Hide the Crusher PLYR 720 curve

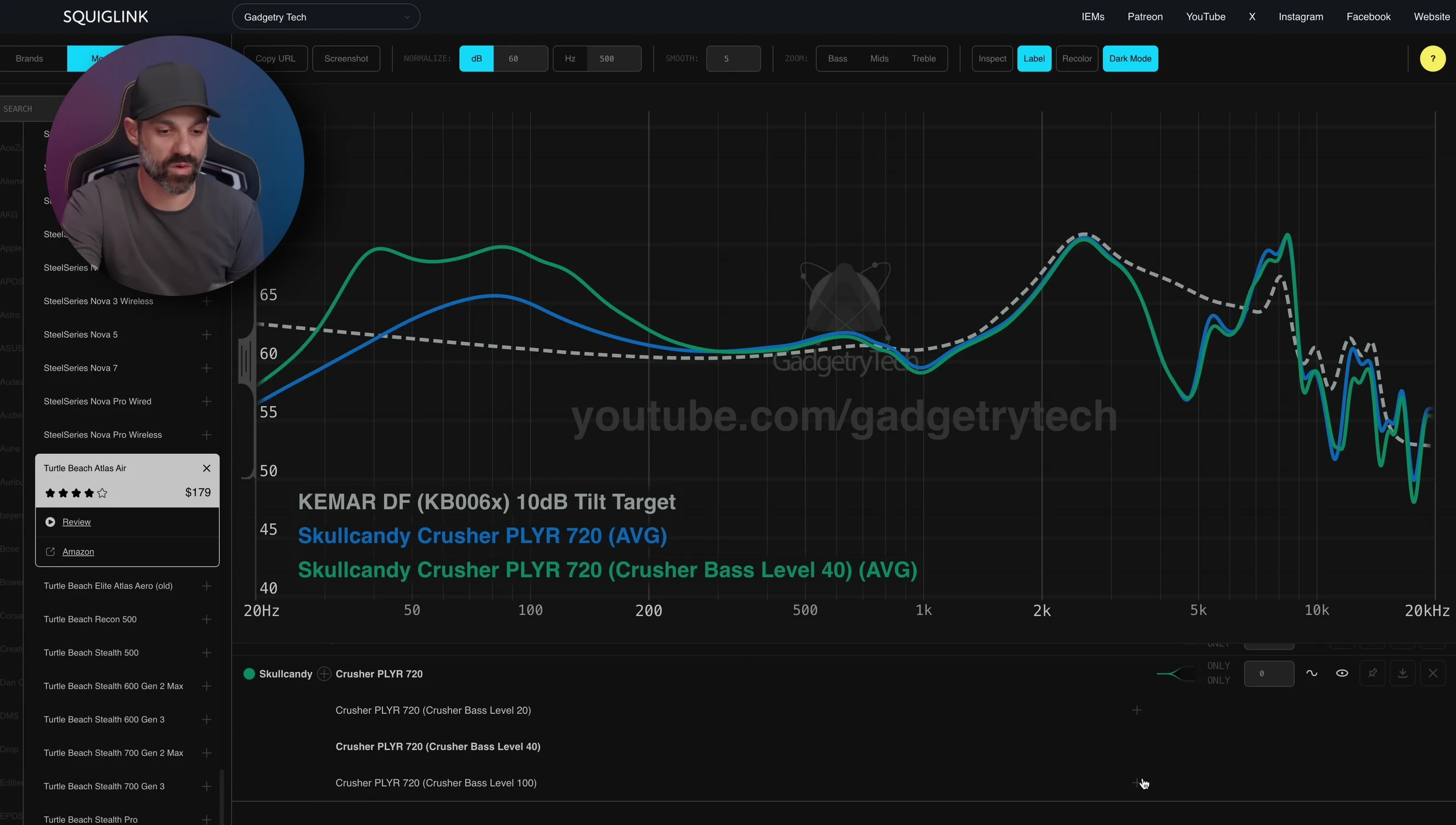pyautogui.click(x=1342, y=673)
